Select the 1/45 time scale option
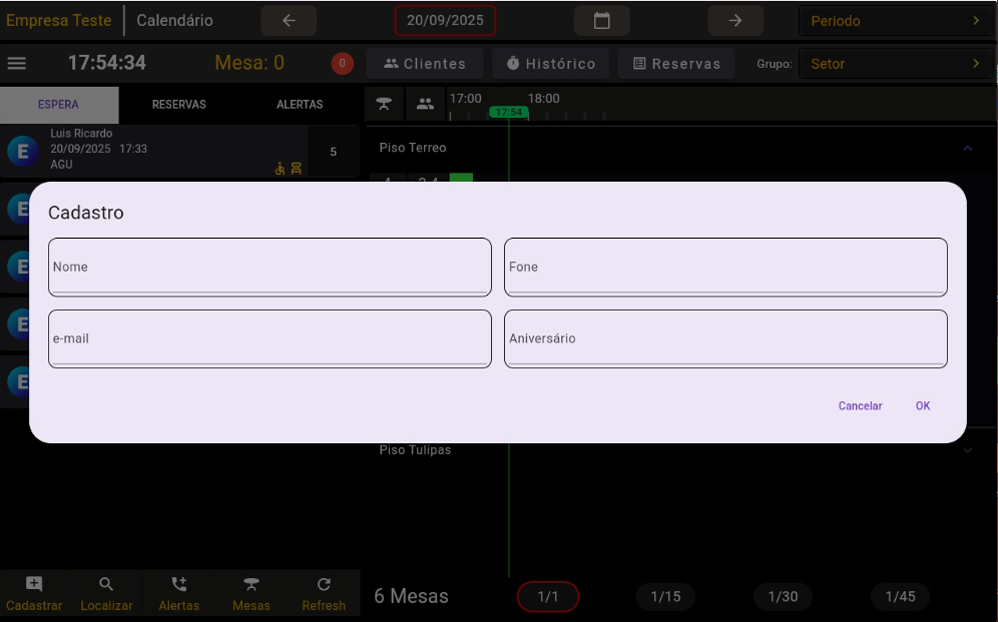This screenshot has height=622, width=998. (900, 597)
